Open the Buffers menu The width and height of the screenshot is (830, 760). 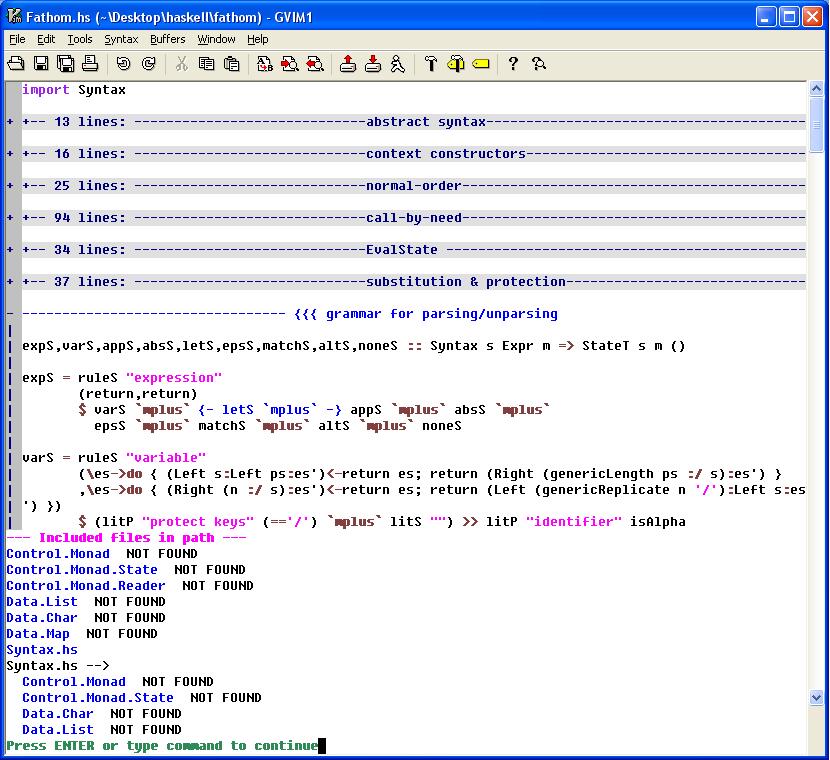167,39
